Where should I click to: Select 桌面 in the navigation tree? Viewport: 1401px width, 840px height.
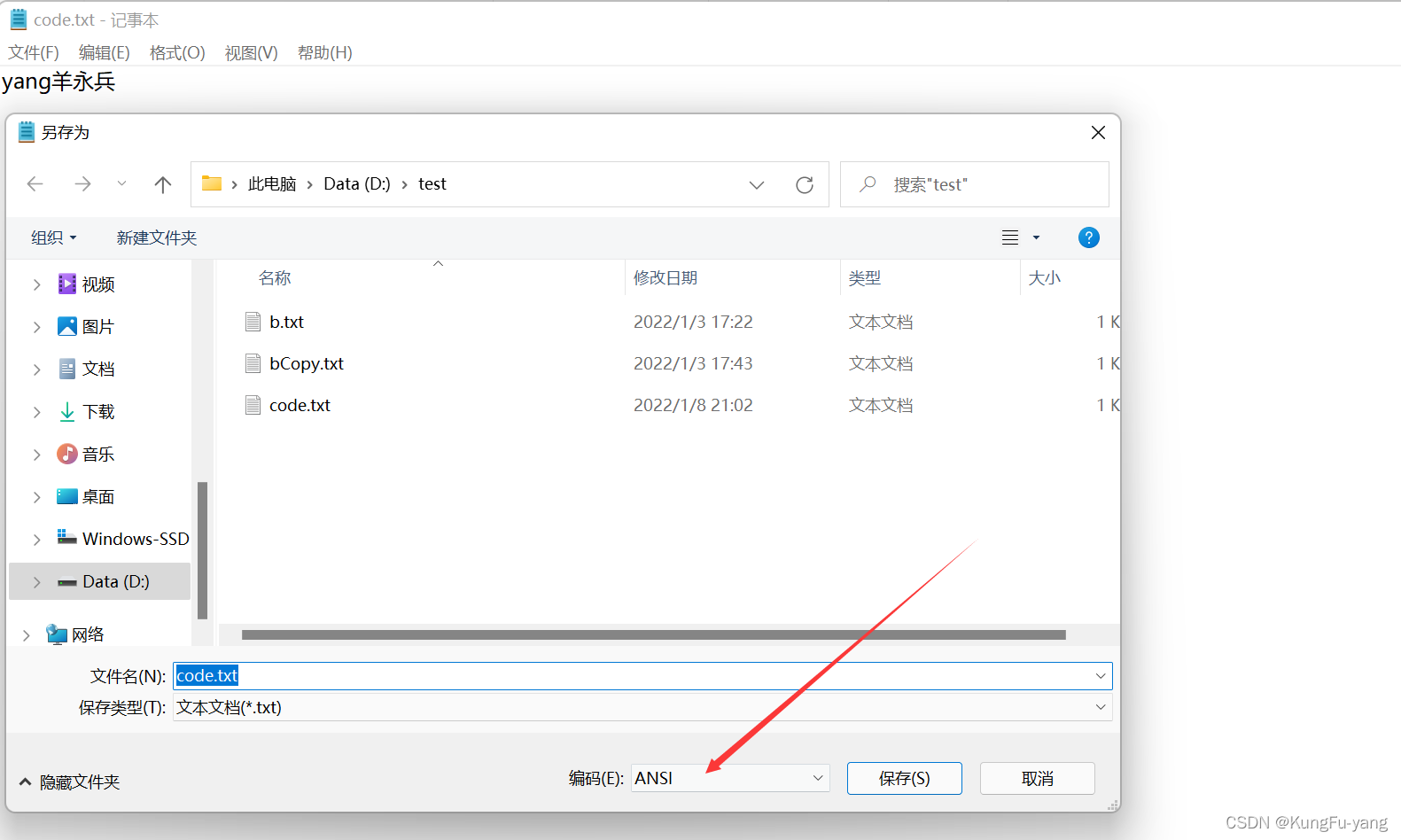coord(98,497)
